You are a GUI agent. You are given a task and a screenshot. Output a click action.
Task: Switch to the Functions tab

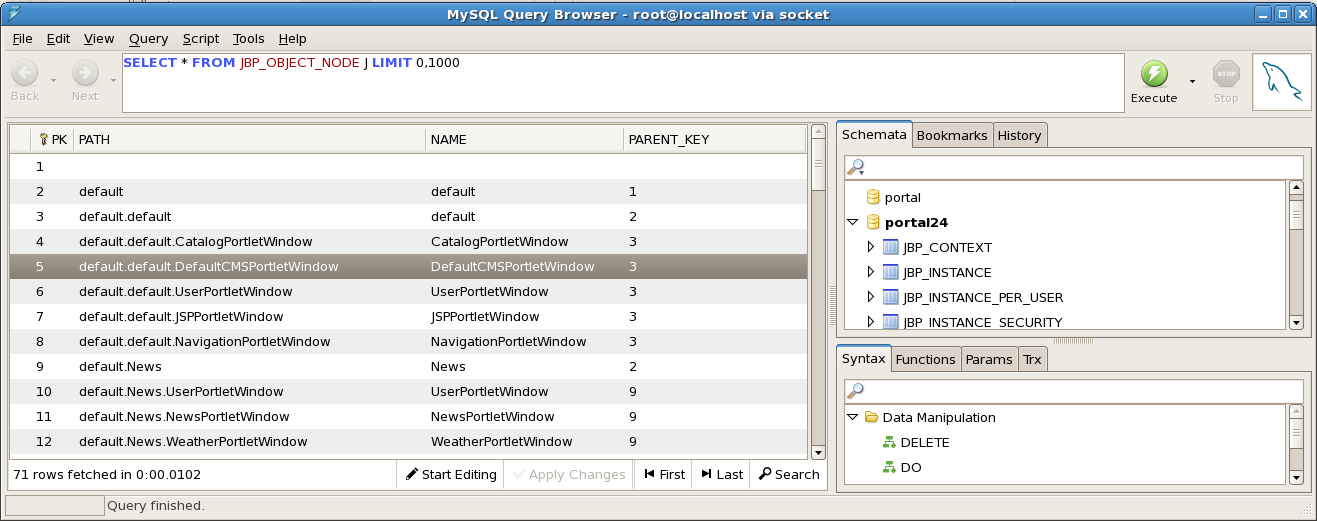pos(925,359)
